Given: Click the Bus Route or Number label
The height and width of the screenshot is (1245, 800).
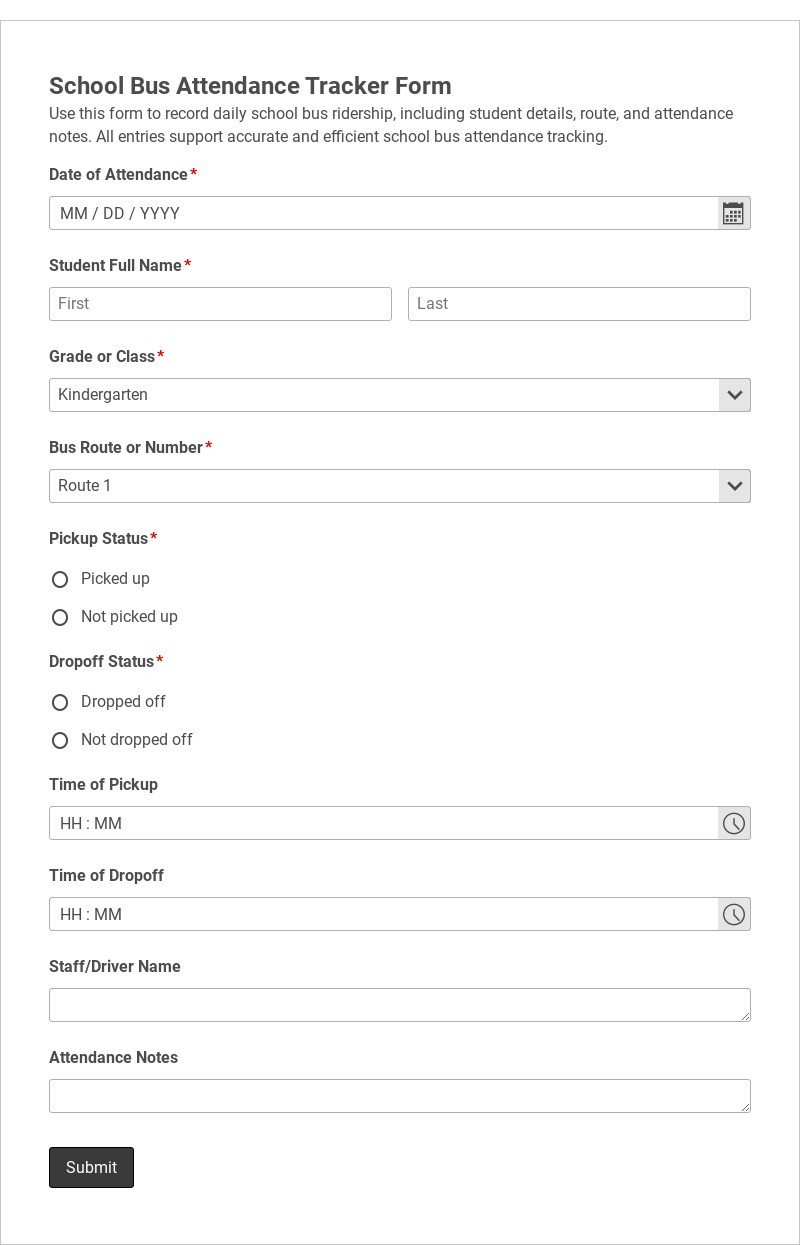Looking at the screenshot, I should [x=126, y=447].
